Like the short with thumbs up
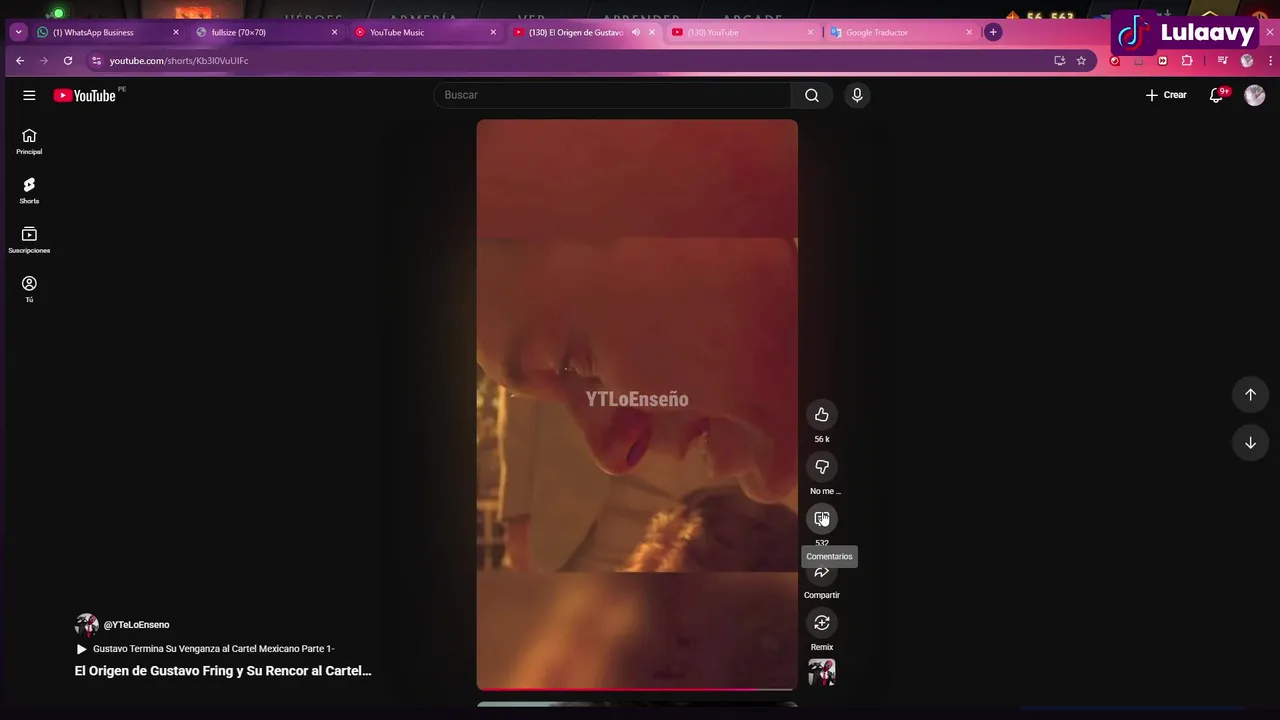Viewport: 1280px width, 720px height. [822, 415]
